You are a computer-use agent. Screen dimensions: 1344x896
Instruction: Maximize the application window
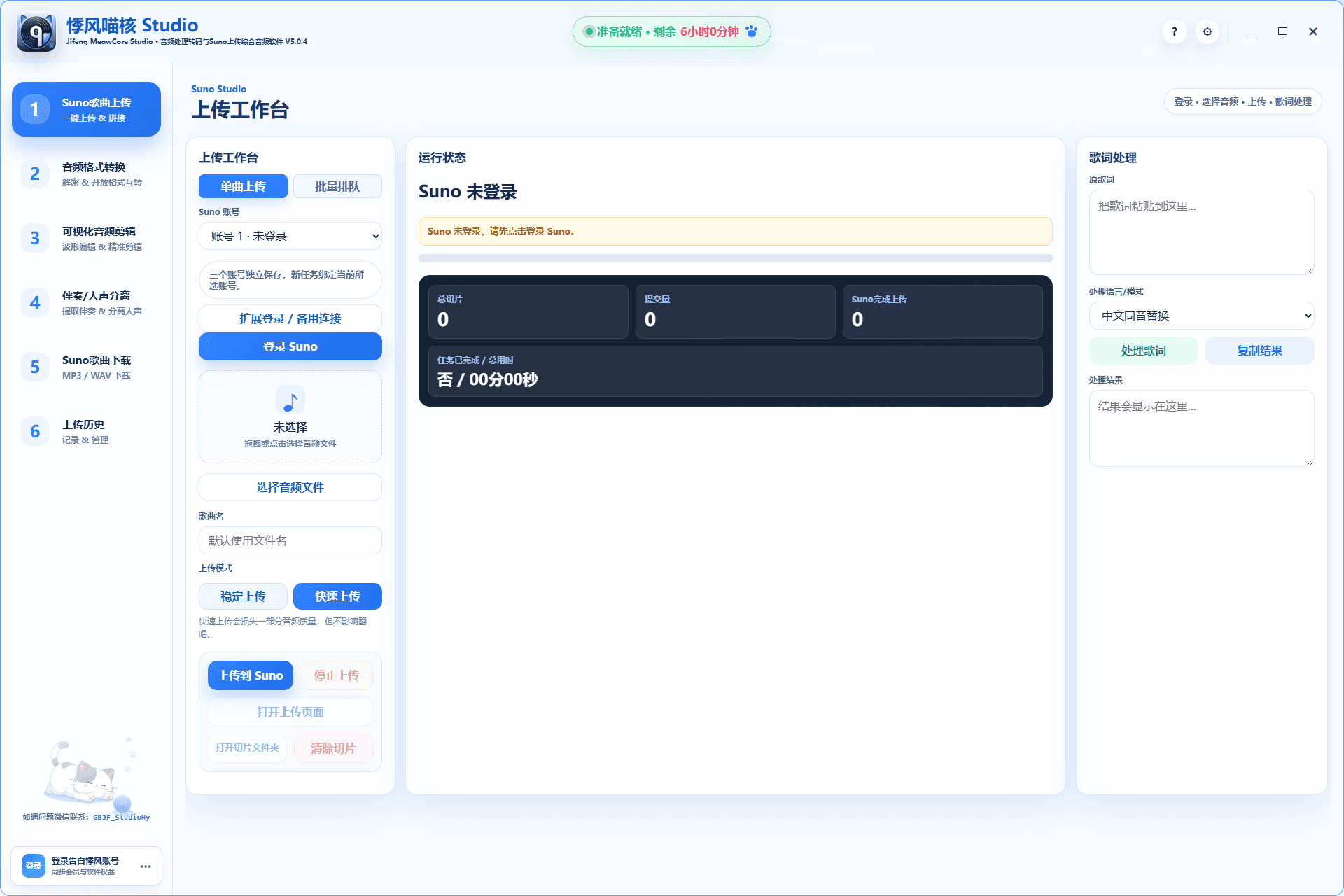coord(1282,31)
